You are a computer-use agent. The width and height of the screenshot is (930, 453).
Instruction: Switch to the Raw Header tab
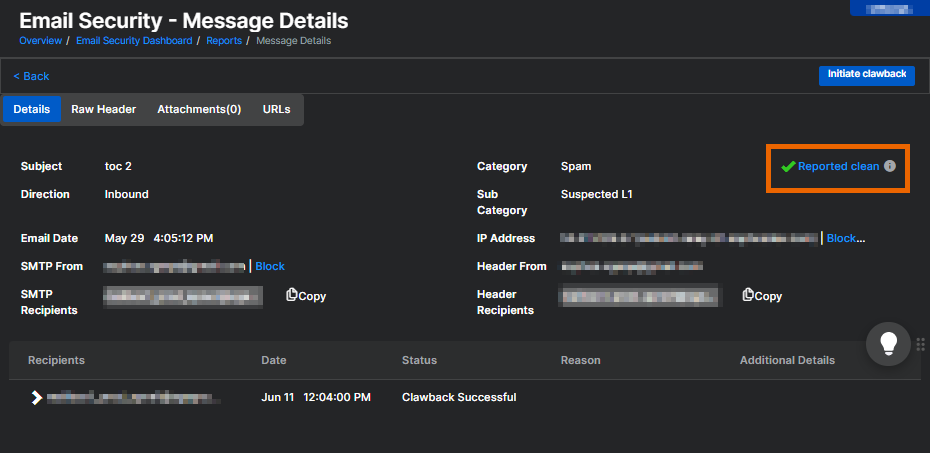pos(103,109)
